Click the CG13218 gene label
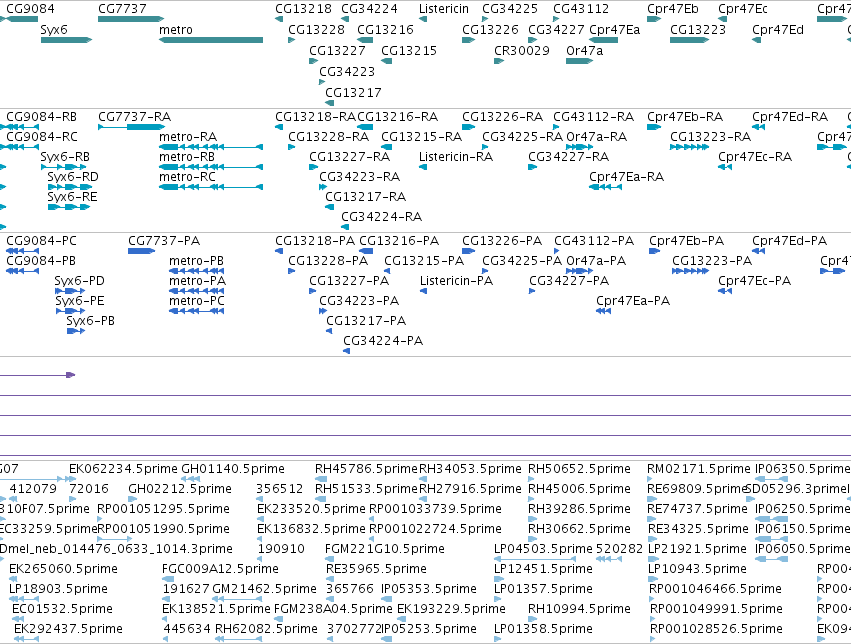The image size is (851, 644). coord(303,9)
